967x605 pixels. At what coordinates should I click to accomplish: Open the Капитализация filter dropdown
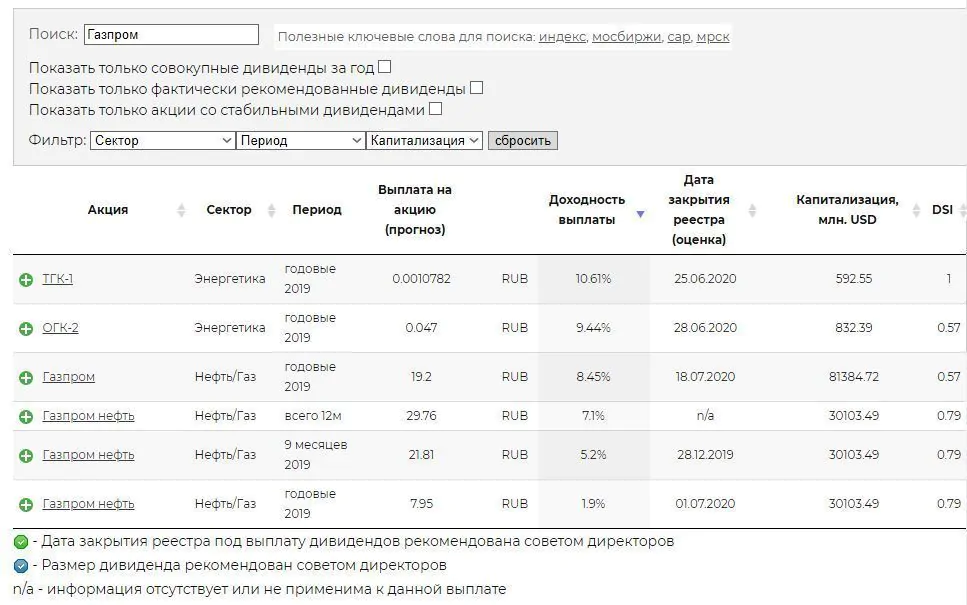pyautogui.click(x=424, y=141)
